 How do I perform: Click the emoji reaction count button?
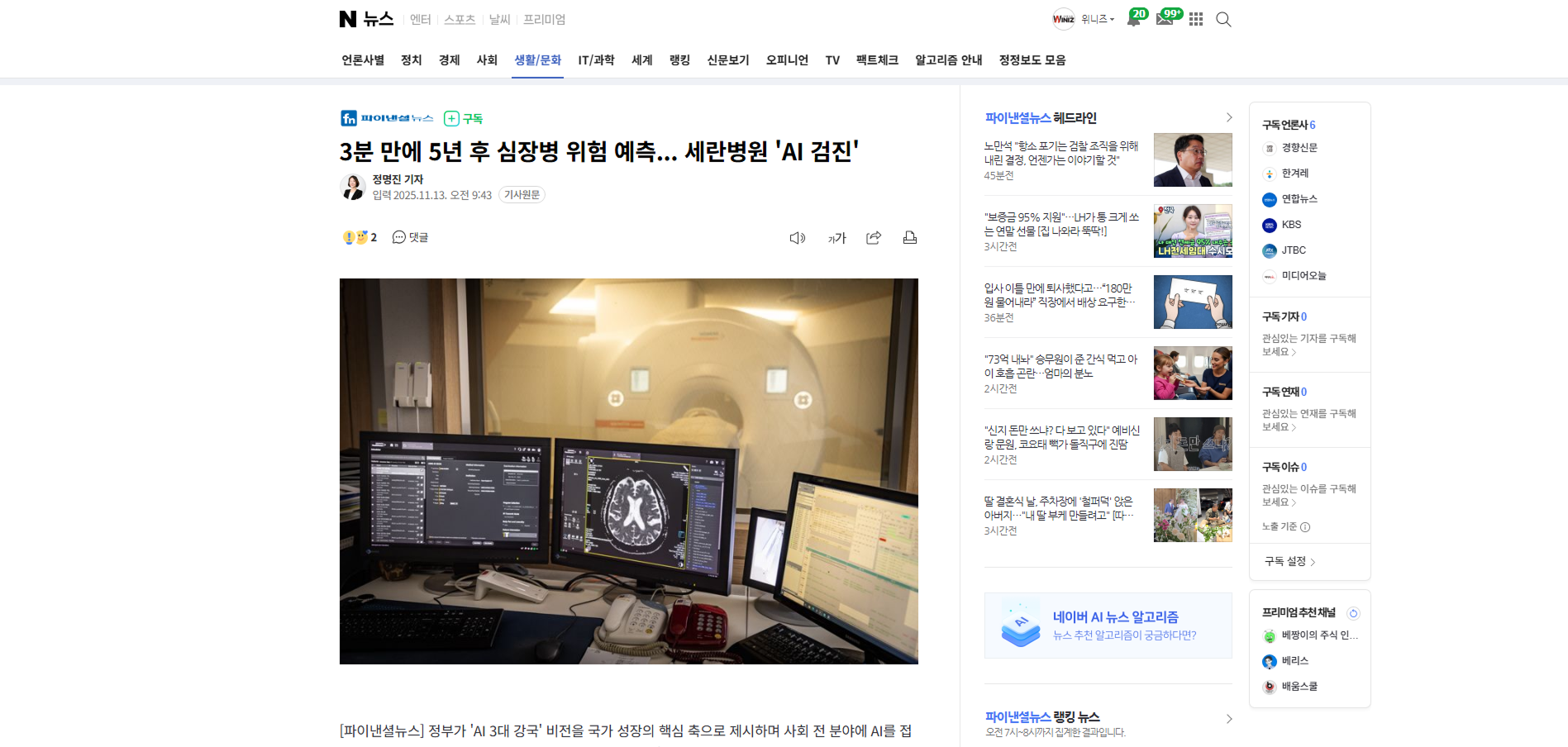[360, 237]
